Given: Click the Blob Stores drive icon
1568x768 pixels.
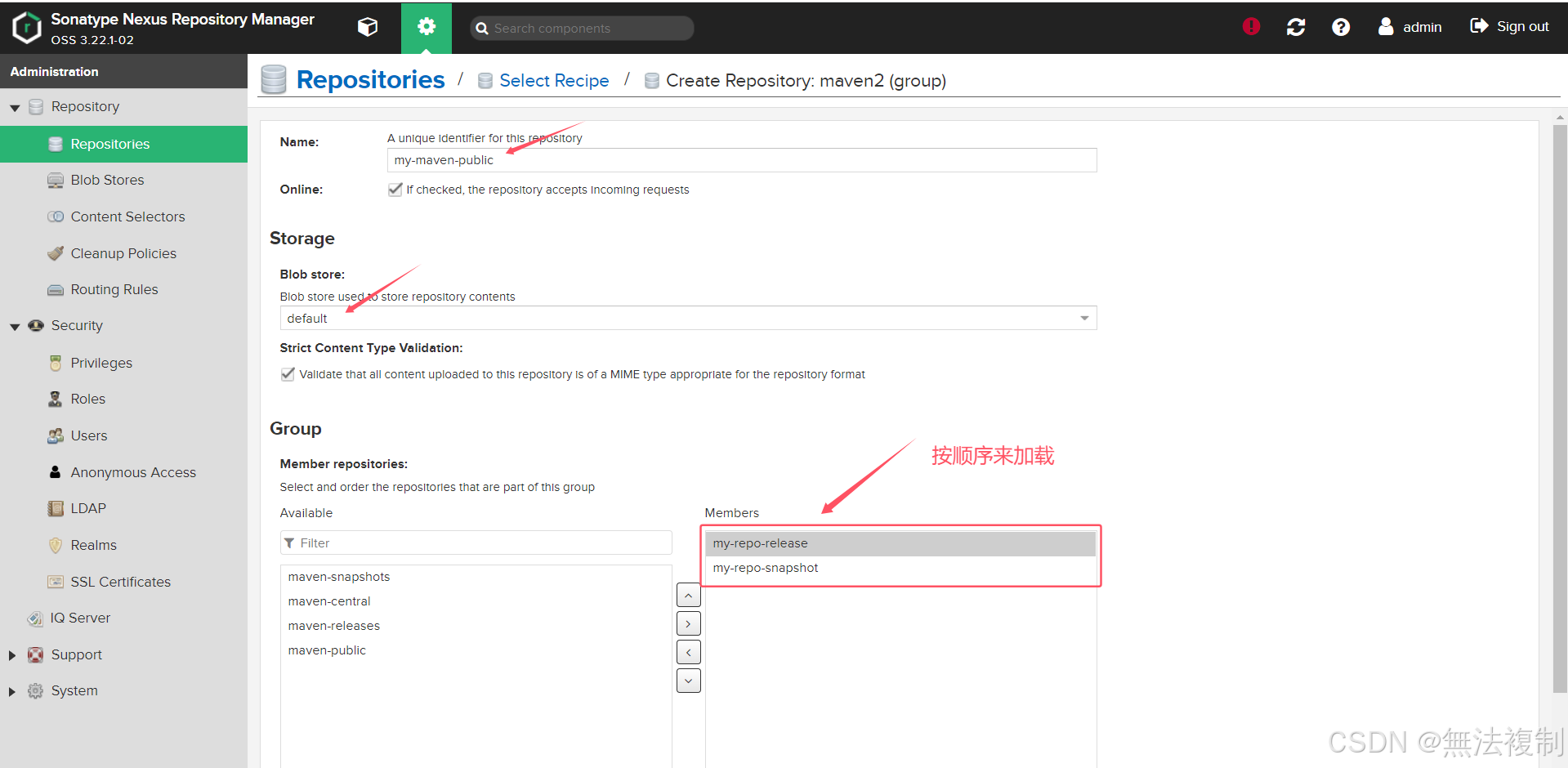Looking at the screenshot, I should point(55,180).
